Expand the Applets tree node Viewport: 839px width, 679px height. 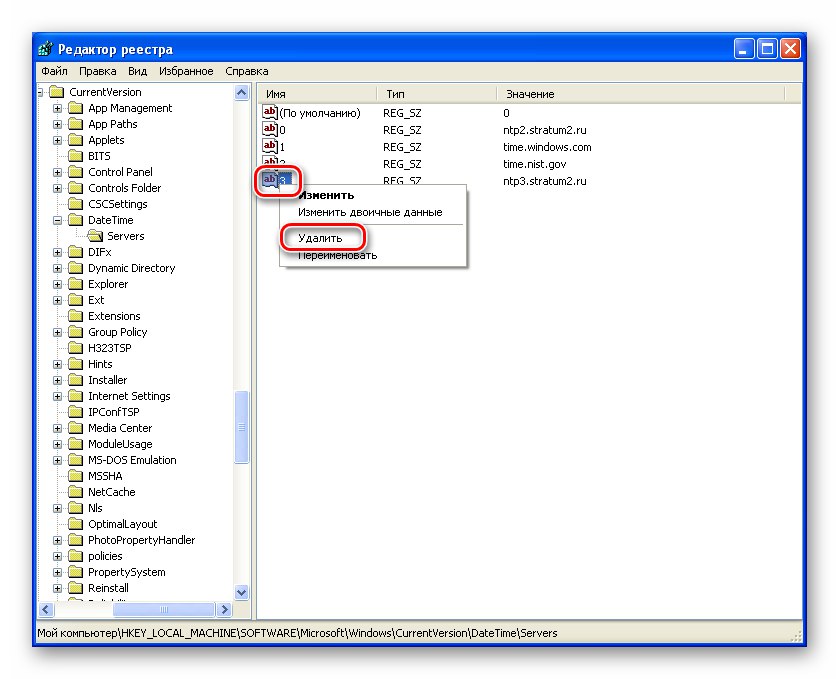(57, 140)
